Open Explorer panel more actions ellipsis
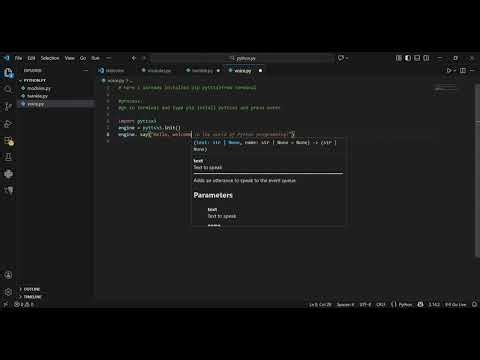Screen dimensions: 480x360 pyautogui.click(x=86, y=70)
